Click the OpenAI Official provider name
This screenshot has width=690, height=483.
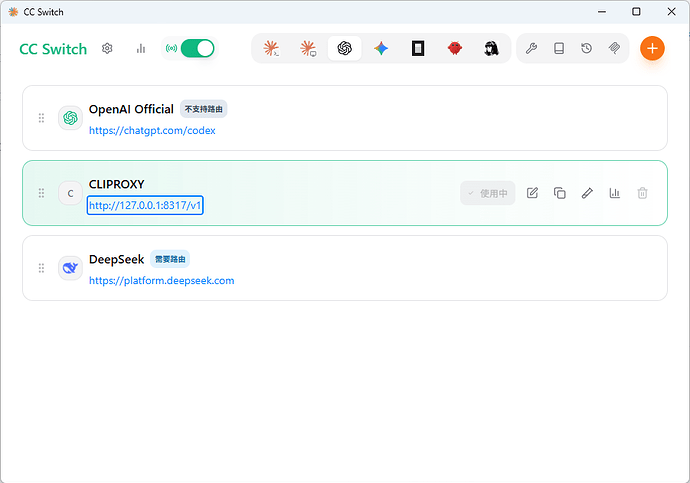131,109
